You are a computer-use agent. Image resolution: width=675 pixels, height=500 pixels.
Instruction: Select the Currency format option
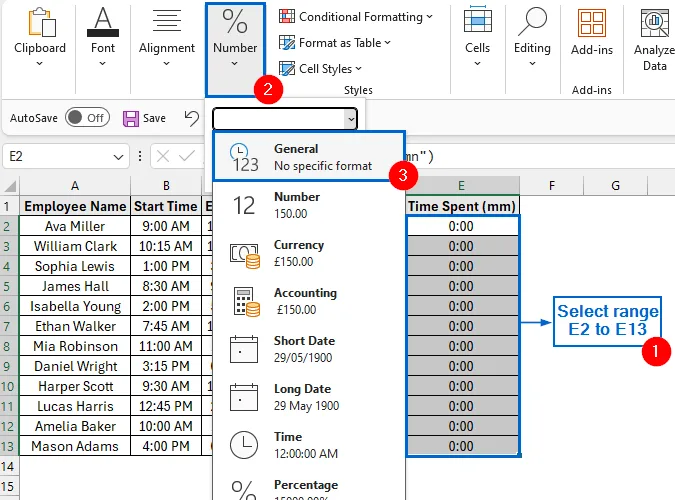point(309,253)
